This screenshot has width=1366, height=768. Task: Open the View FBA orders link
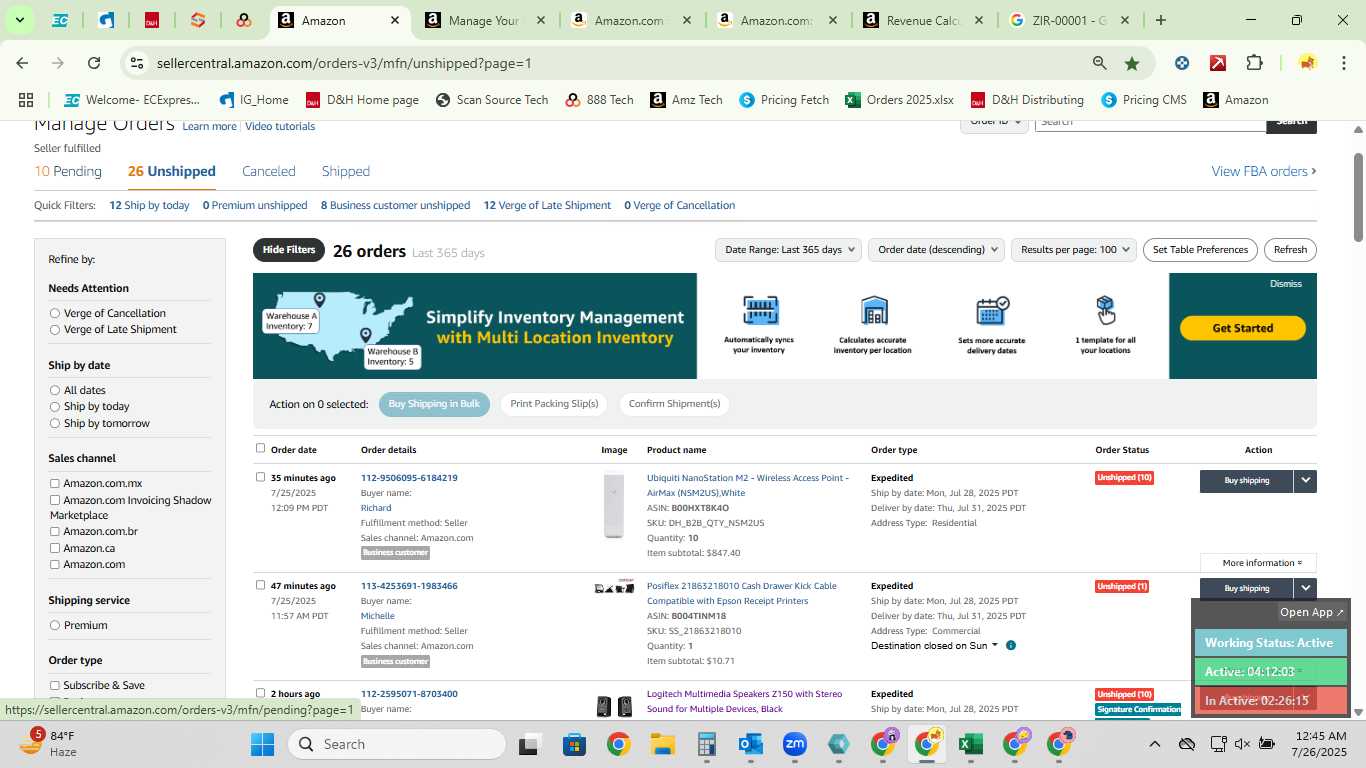[x=1264, y=171]
